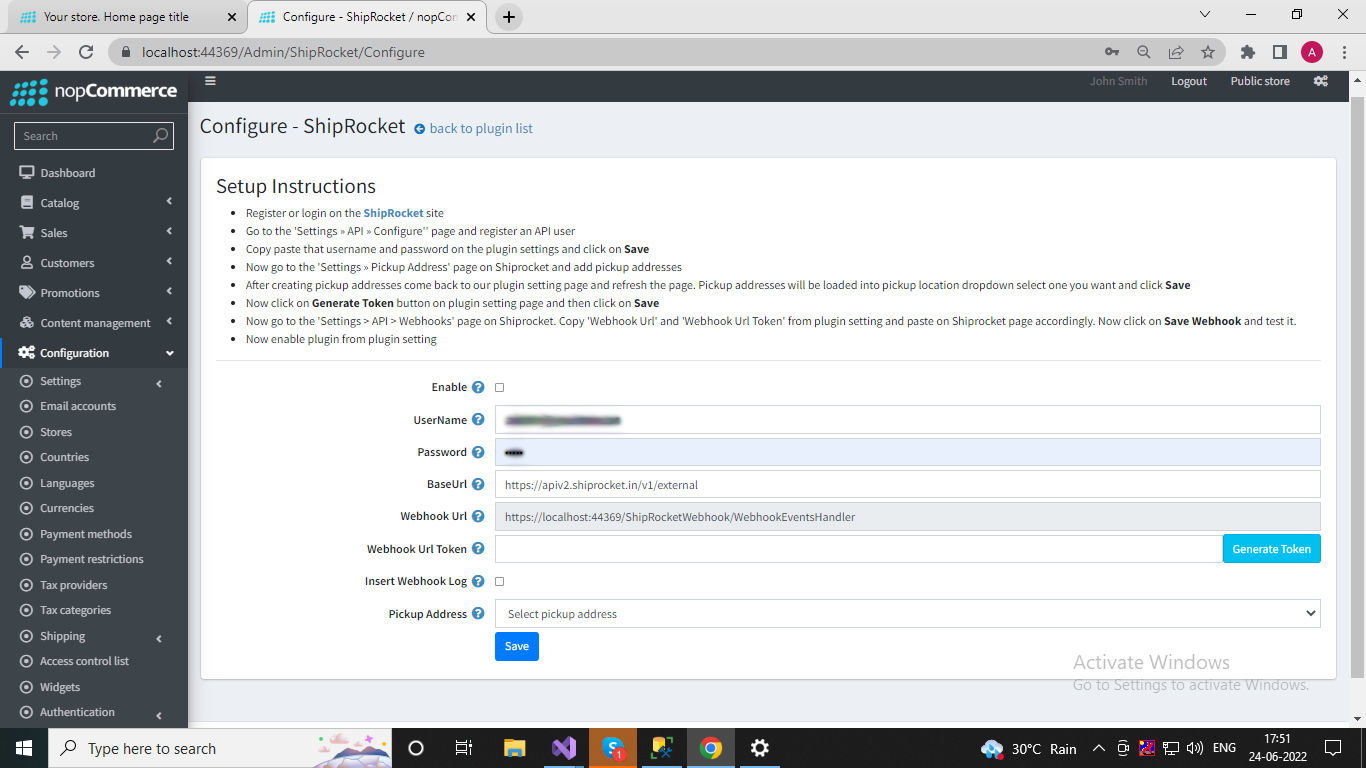Click the UserName input field

(908, 420)
